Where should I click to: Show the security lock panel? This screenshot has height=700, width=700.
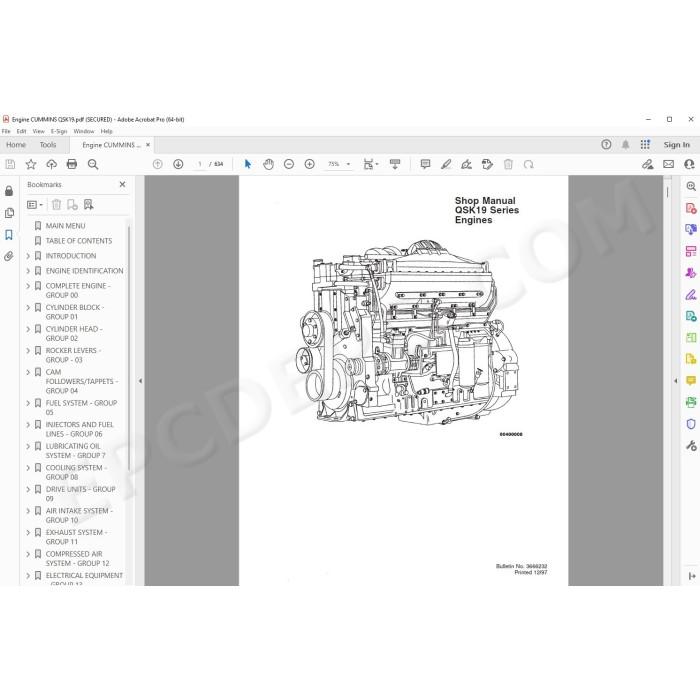[9, 192]
